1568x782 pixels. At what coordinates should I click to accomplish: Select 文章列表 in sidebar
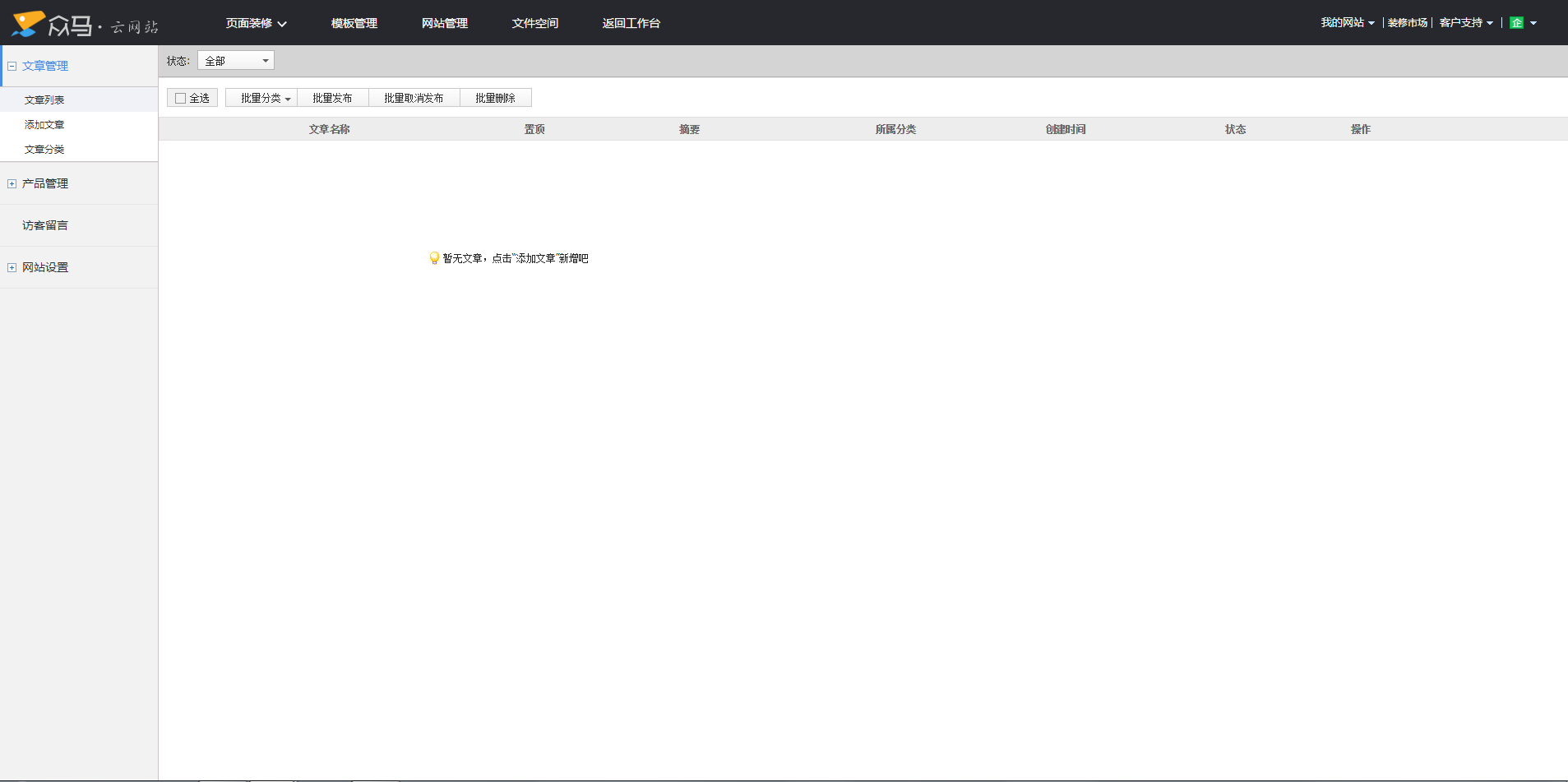click(x=79, y=99)
